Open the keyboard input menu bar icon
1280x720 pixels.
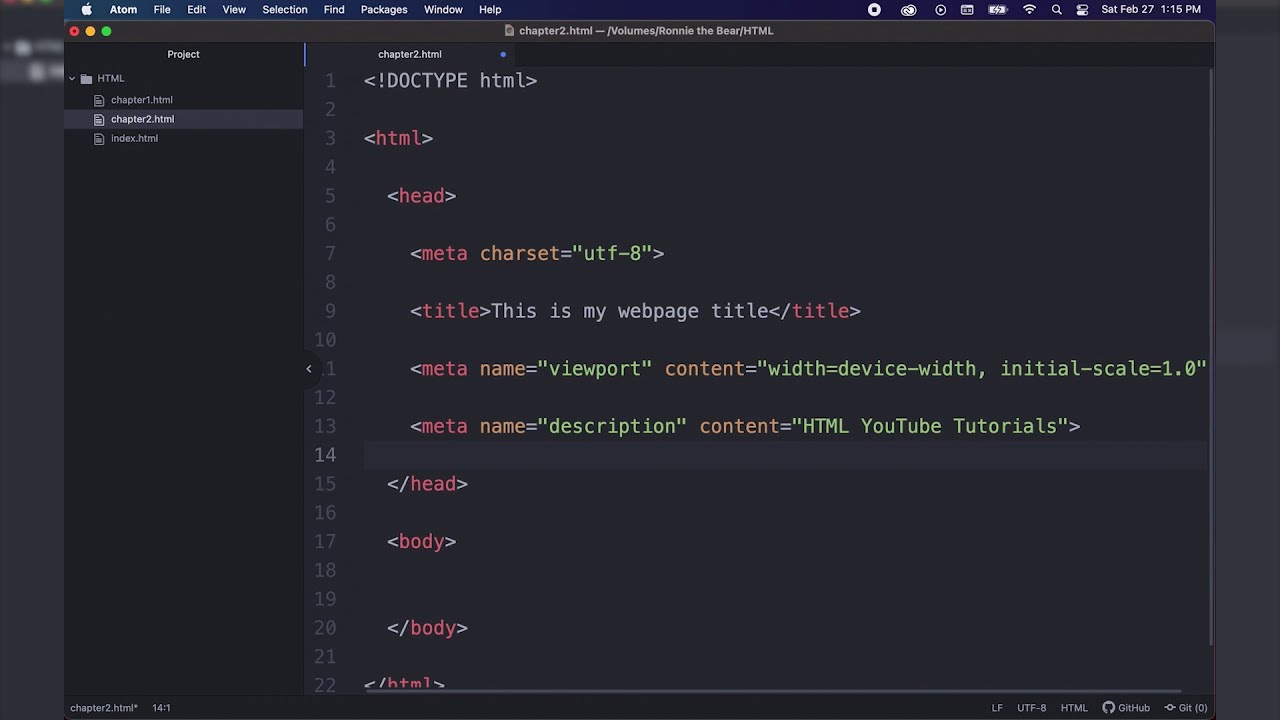coord(967,10)
